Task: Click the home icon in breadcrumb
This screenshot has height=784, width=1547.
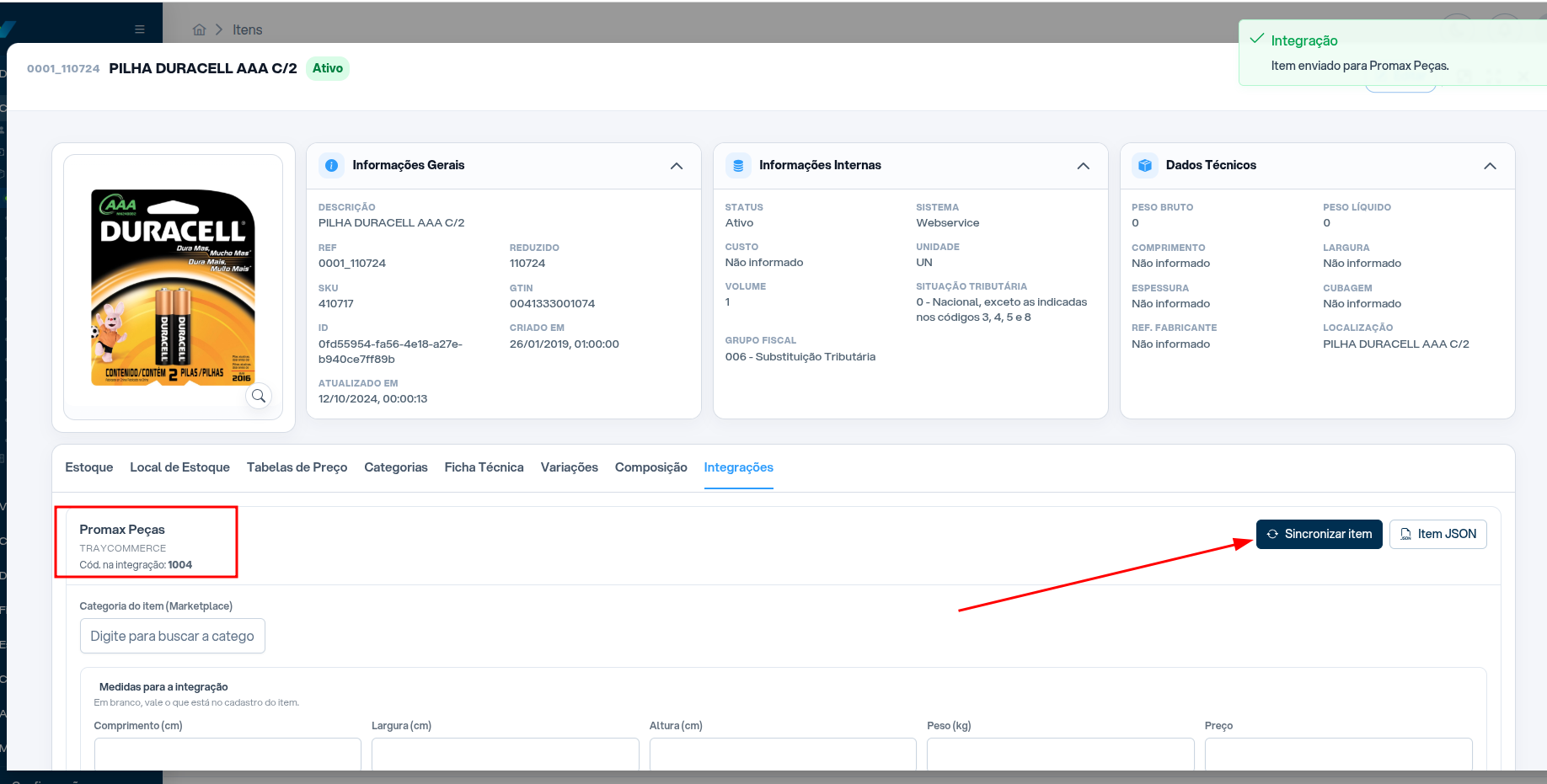Action: (200, 29)
